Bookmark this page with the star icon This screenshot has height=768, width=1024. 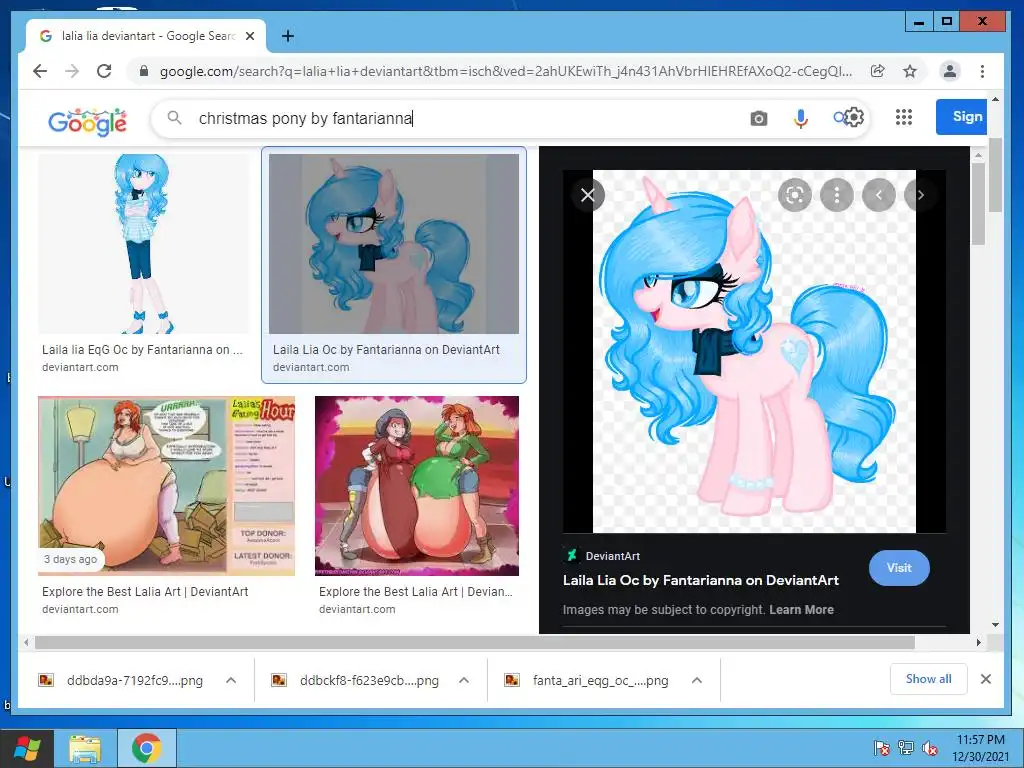click(910, 71)
